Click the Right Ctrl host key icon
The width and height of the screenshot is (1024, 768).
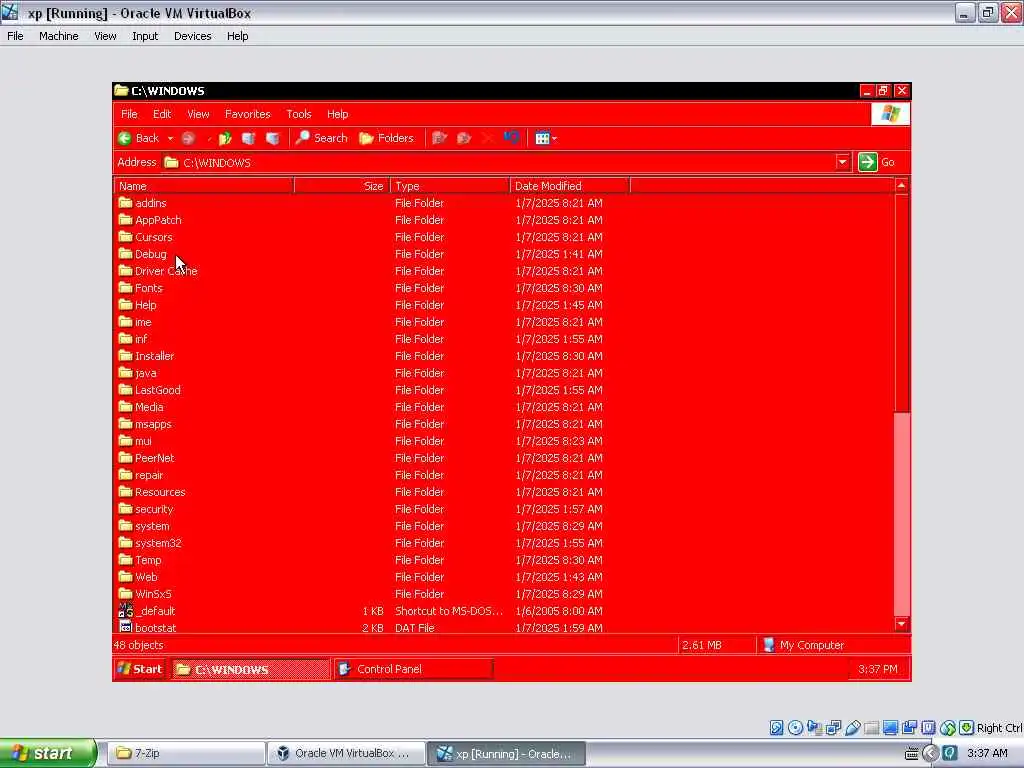point(967,728)
